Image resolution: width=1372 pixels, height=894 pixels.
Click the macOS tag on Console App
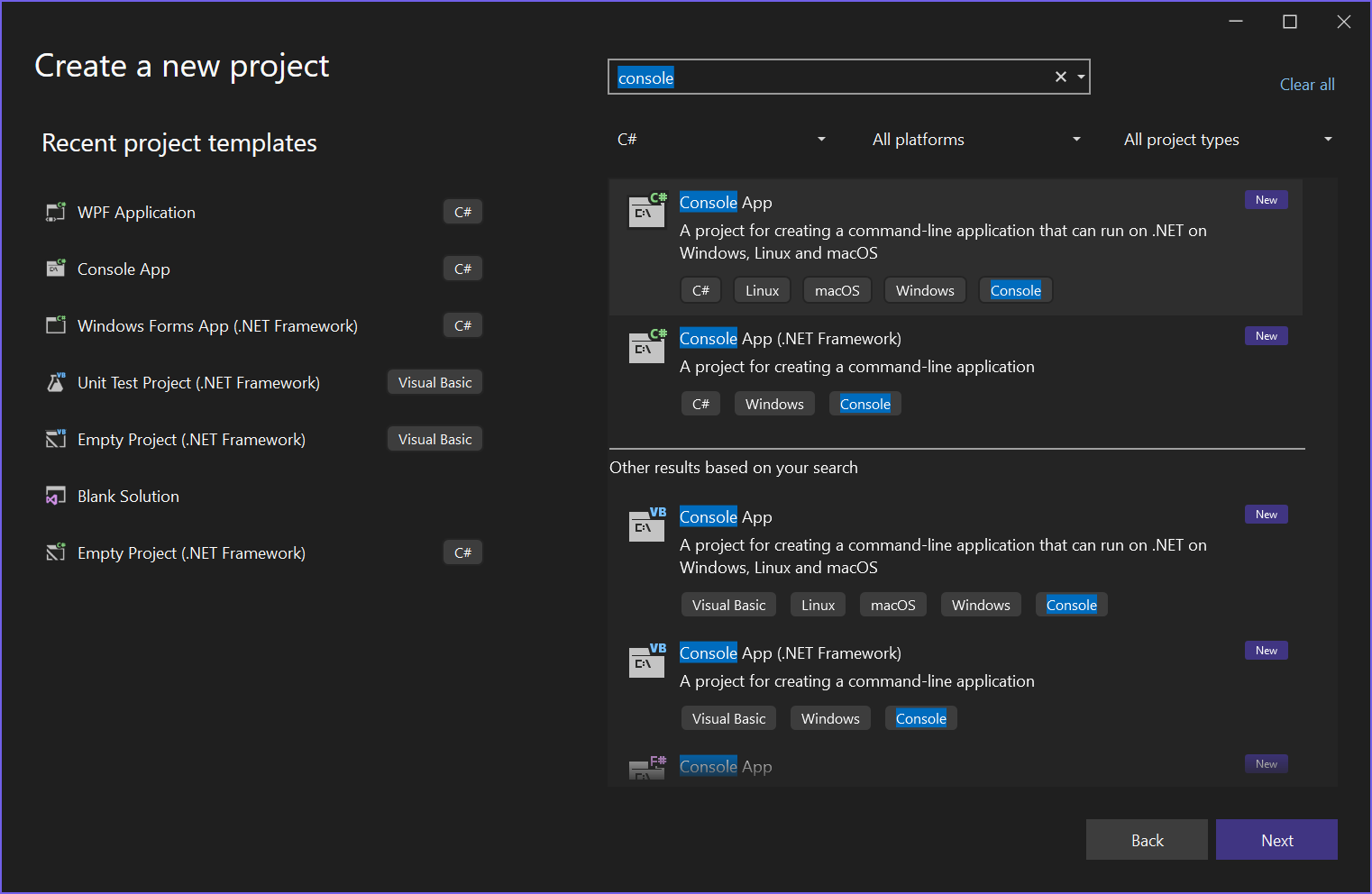pos(837,289)
